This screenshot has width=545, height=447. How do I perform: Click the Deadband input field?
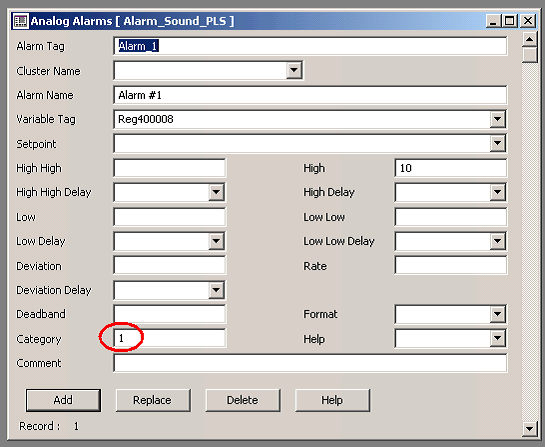click(x=169, y=314)
